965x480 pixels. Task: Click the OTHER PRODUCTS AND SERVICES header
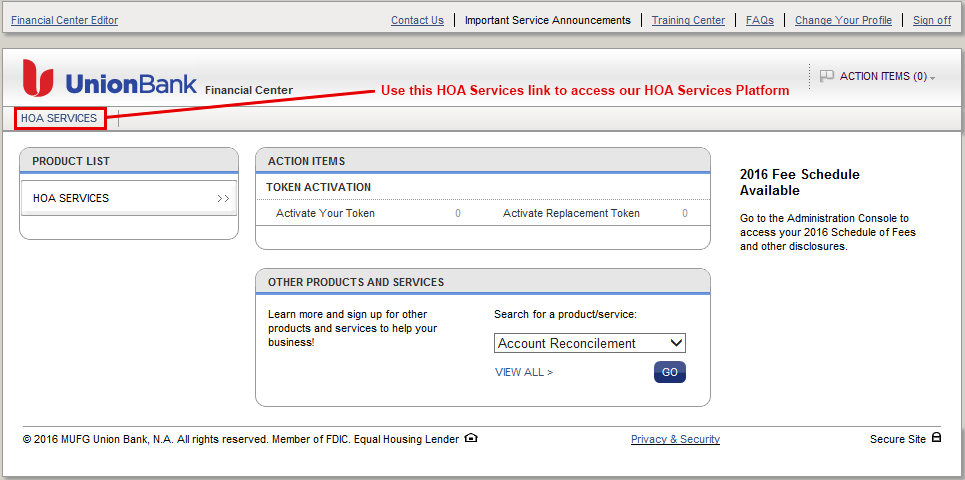tap(482, 282)
